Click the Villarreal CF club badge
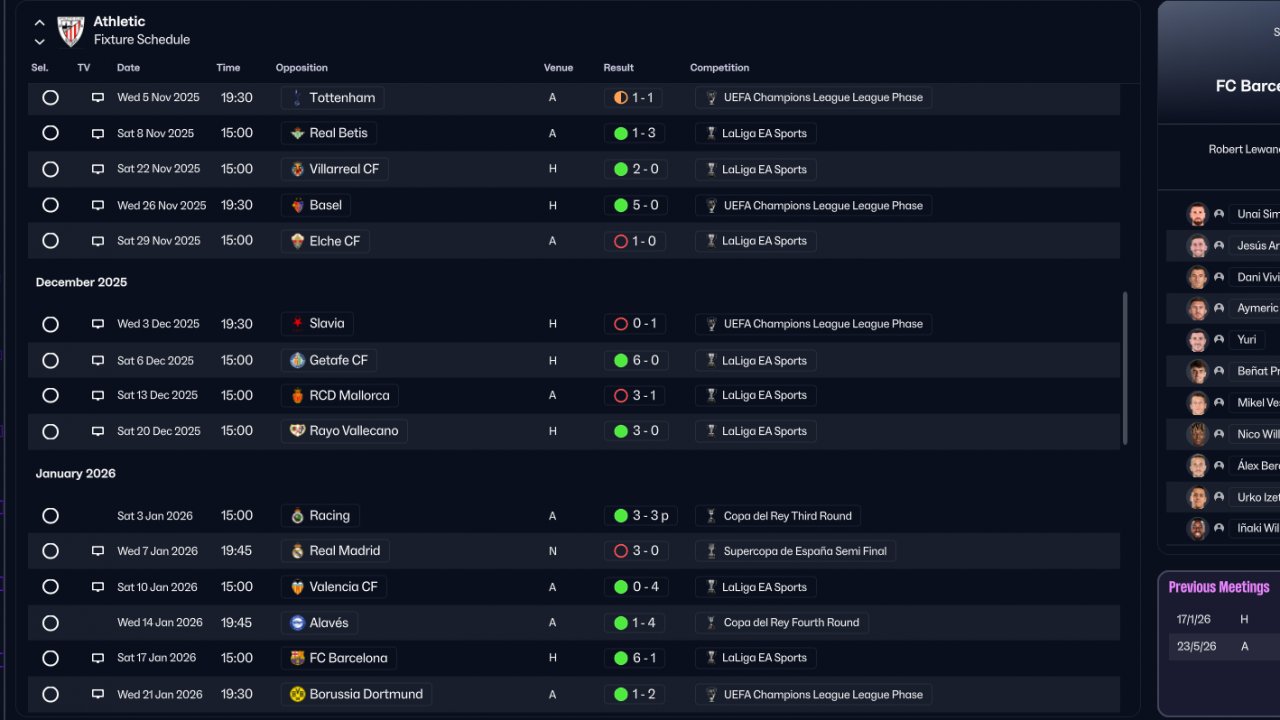Viewport: 1280px width, 720px height. [x=297, y=169]
